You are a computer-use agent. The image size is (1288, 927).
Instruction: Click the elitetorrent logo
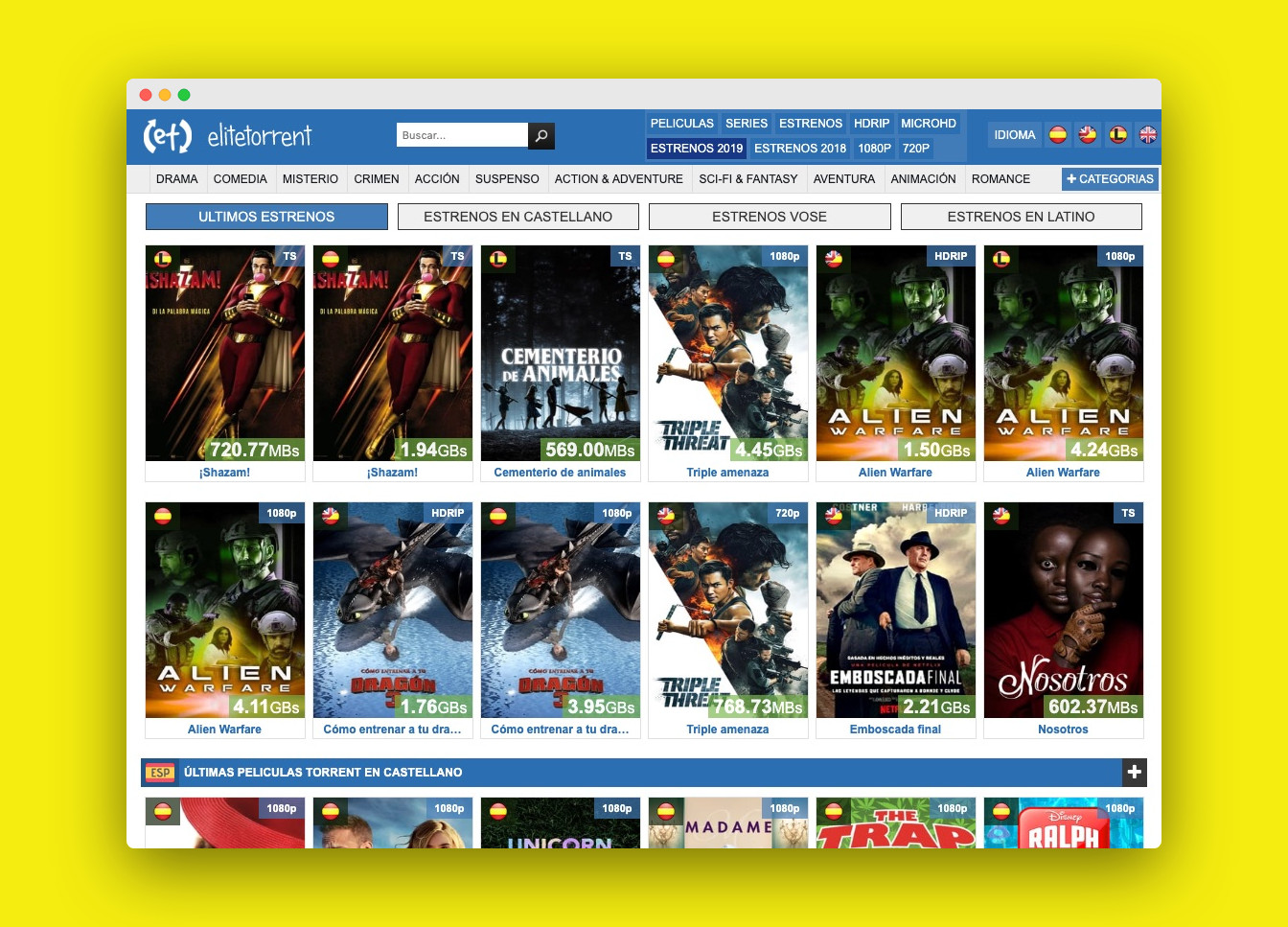tap(227, 136)
